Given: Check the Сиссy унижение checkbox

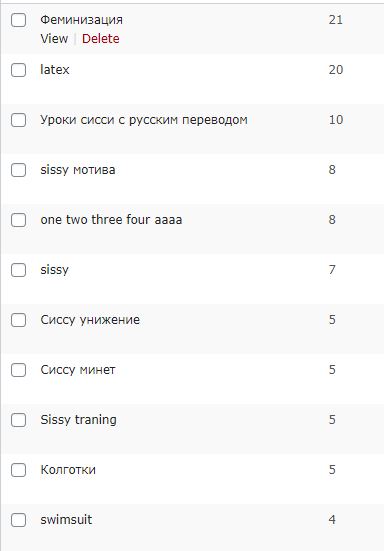Looking at the screenshot, I should pos(18,320).
